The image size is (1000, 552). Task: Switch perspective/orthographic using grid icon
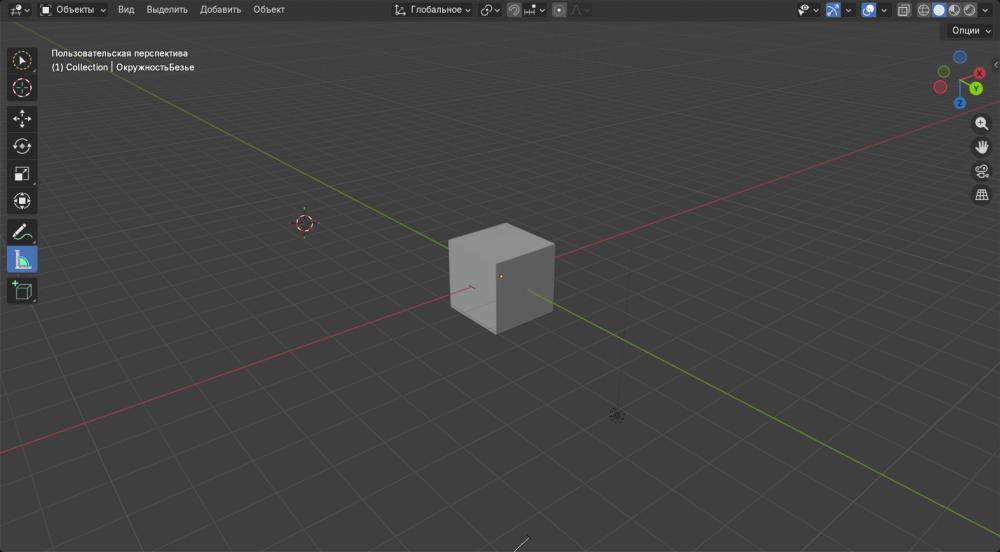982,195
